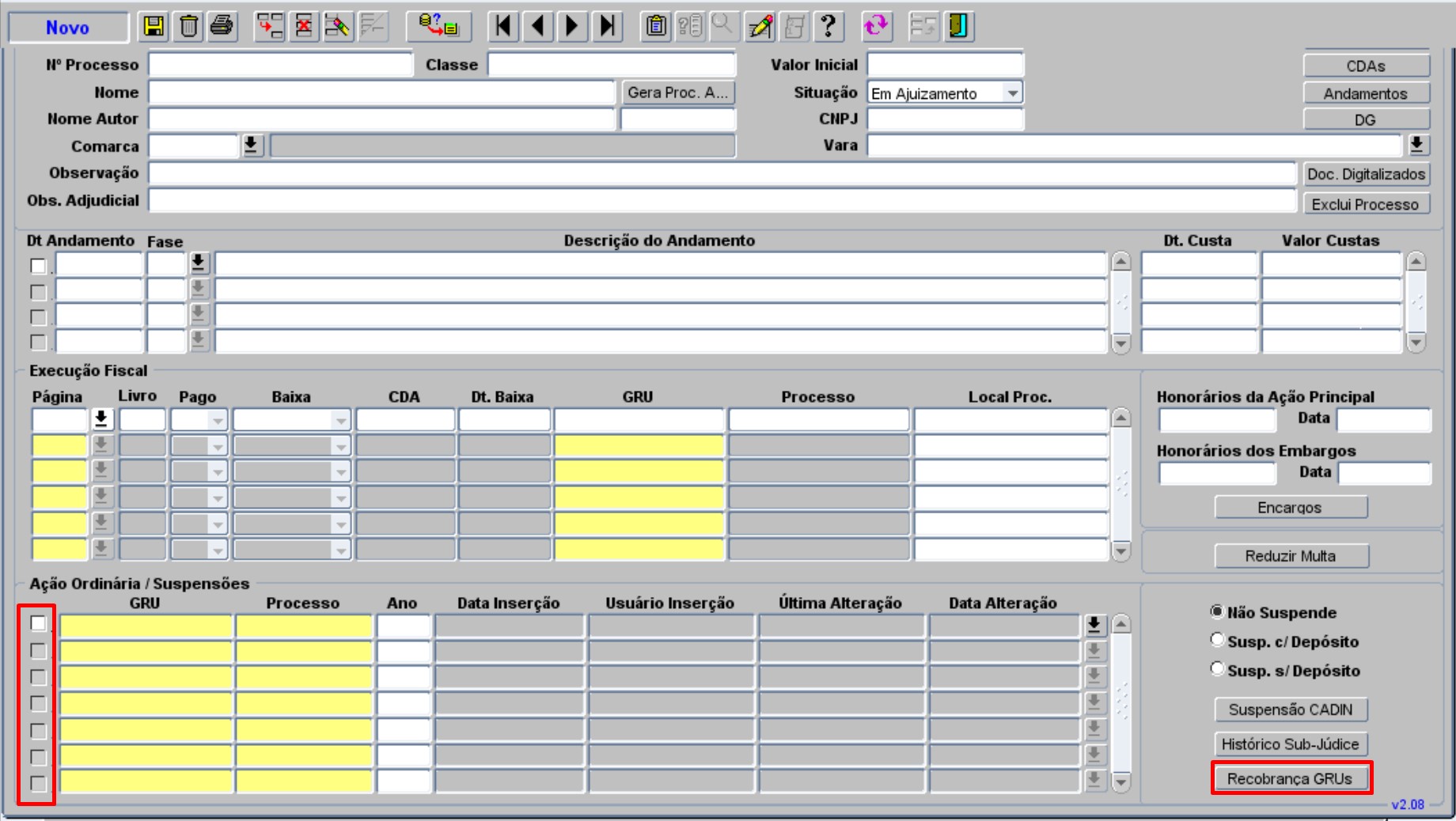Click the Recobrança GRUs button
1456x821 pixels.
tap(1290, 778)
